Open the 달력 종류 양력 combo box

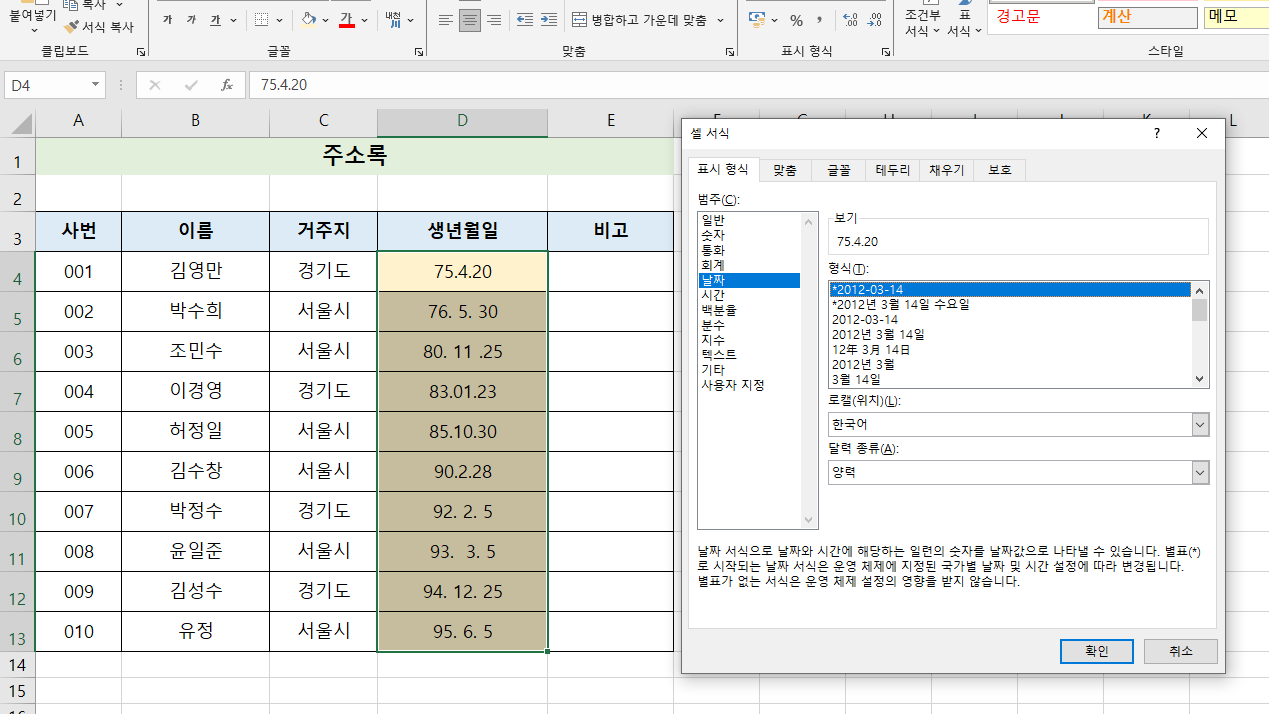[x=1018, y=472]
